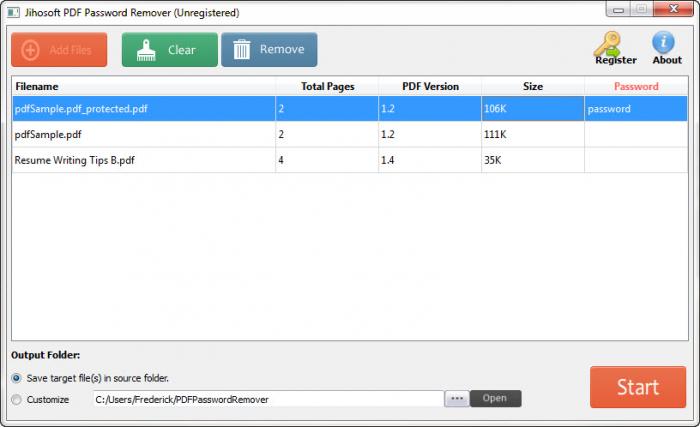The image size is (700, 427).
Task: Click the Remove trash can icon
Action: pyautogui.click(x=241, y=50)
